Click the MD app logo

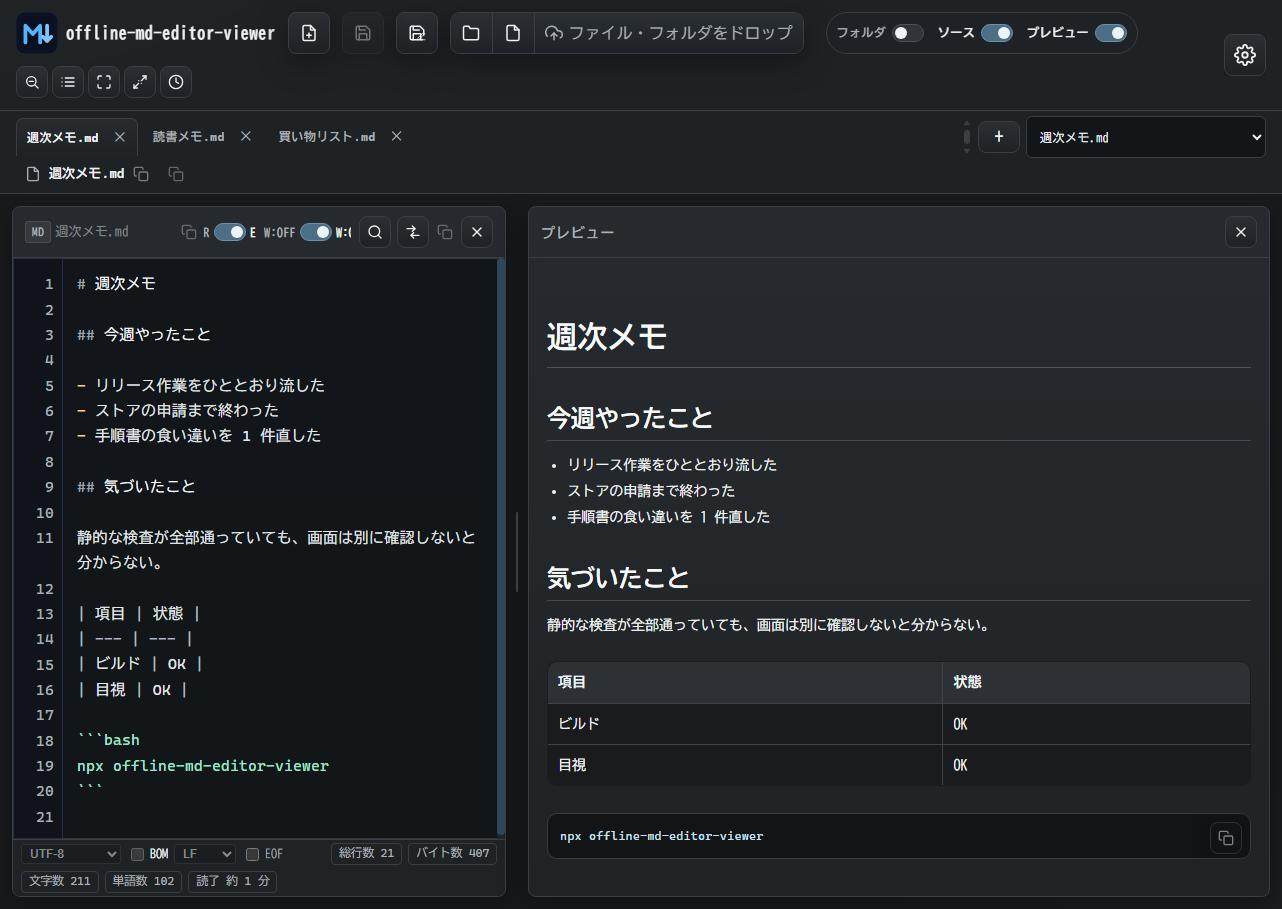pyautogui.click(x=37, y=33)
